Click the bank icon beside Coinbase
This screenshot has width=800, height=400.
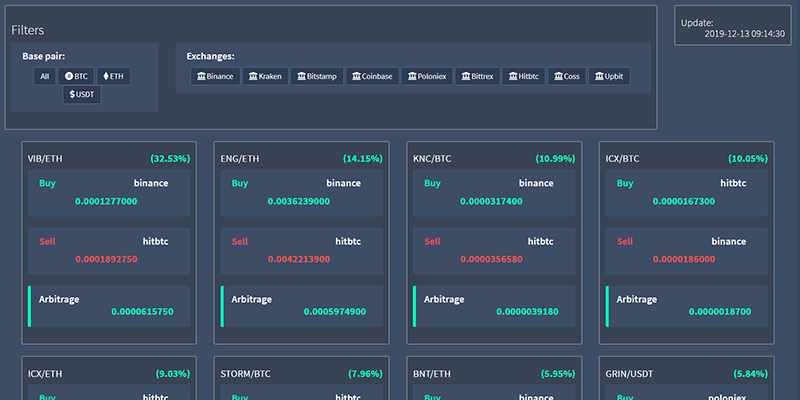coord(357,77)
